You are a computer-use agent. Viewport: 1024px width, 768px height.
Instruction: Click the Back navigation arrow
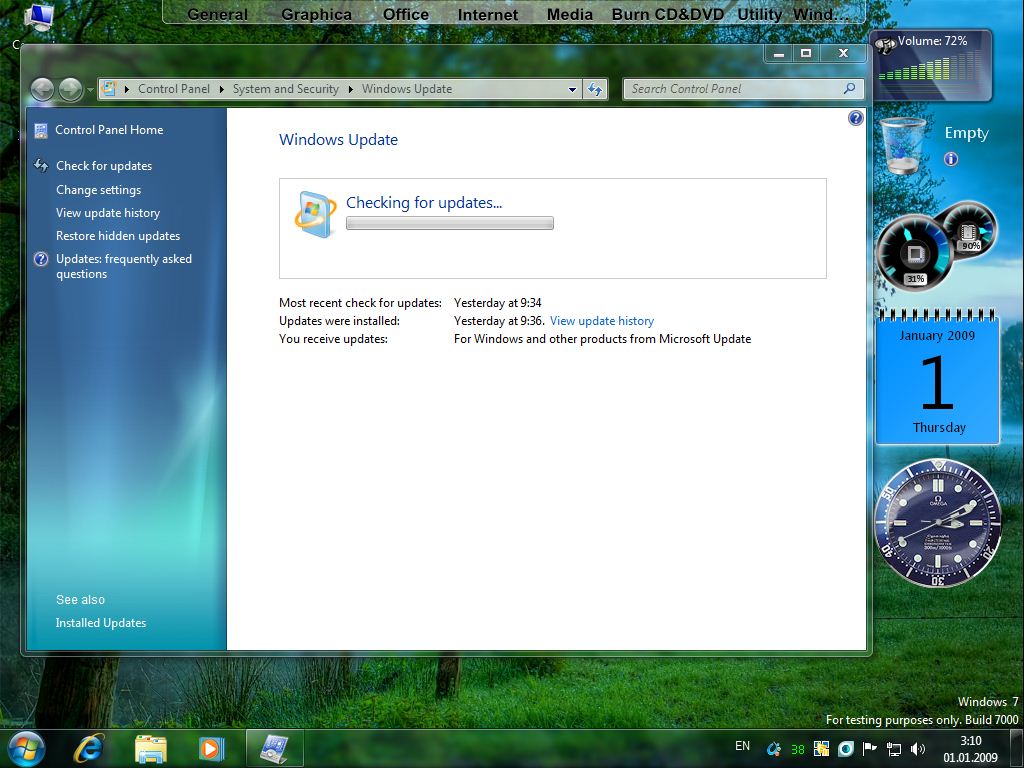click(x=42, y=89)
